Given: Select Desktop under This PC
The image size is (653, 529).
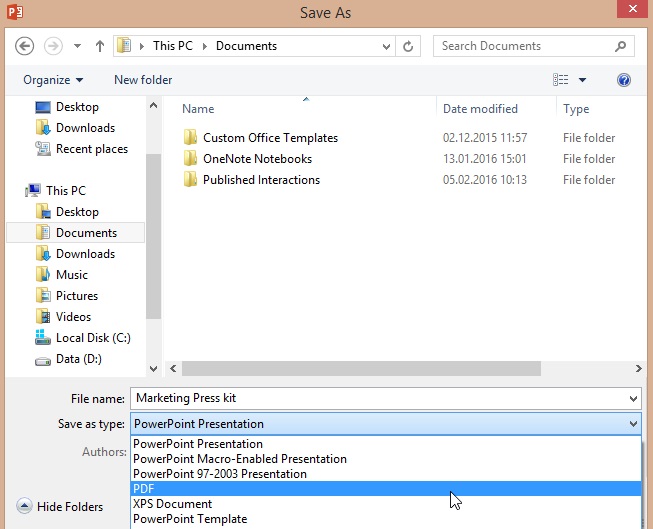Looking at the screenshot, I should pos(67,212).
